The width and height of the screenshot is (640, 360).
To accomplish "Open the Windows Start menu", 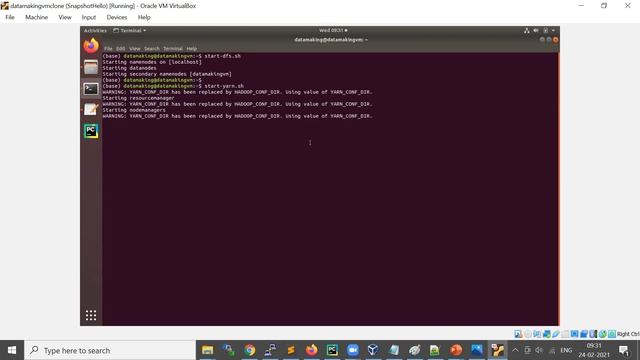I will point(12,350).
